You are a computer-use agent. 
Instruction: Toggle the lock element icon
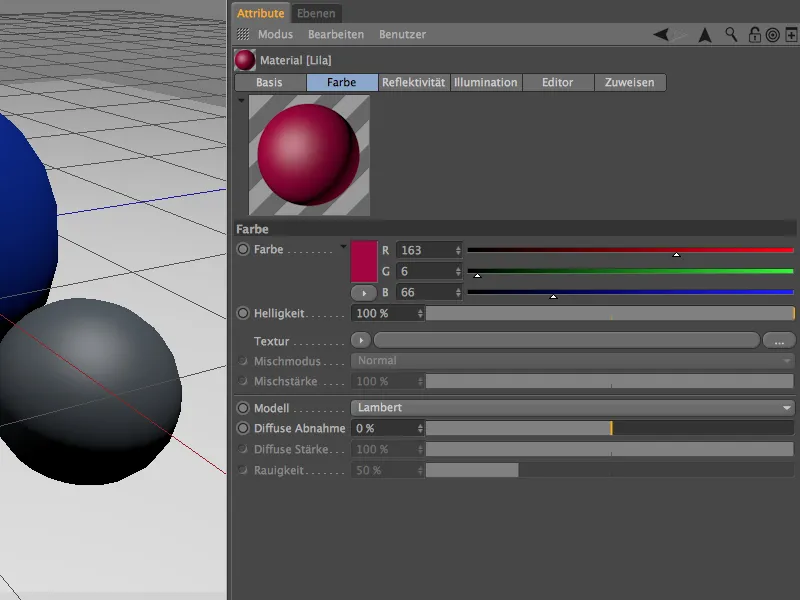[x=754, y=34]
